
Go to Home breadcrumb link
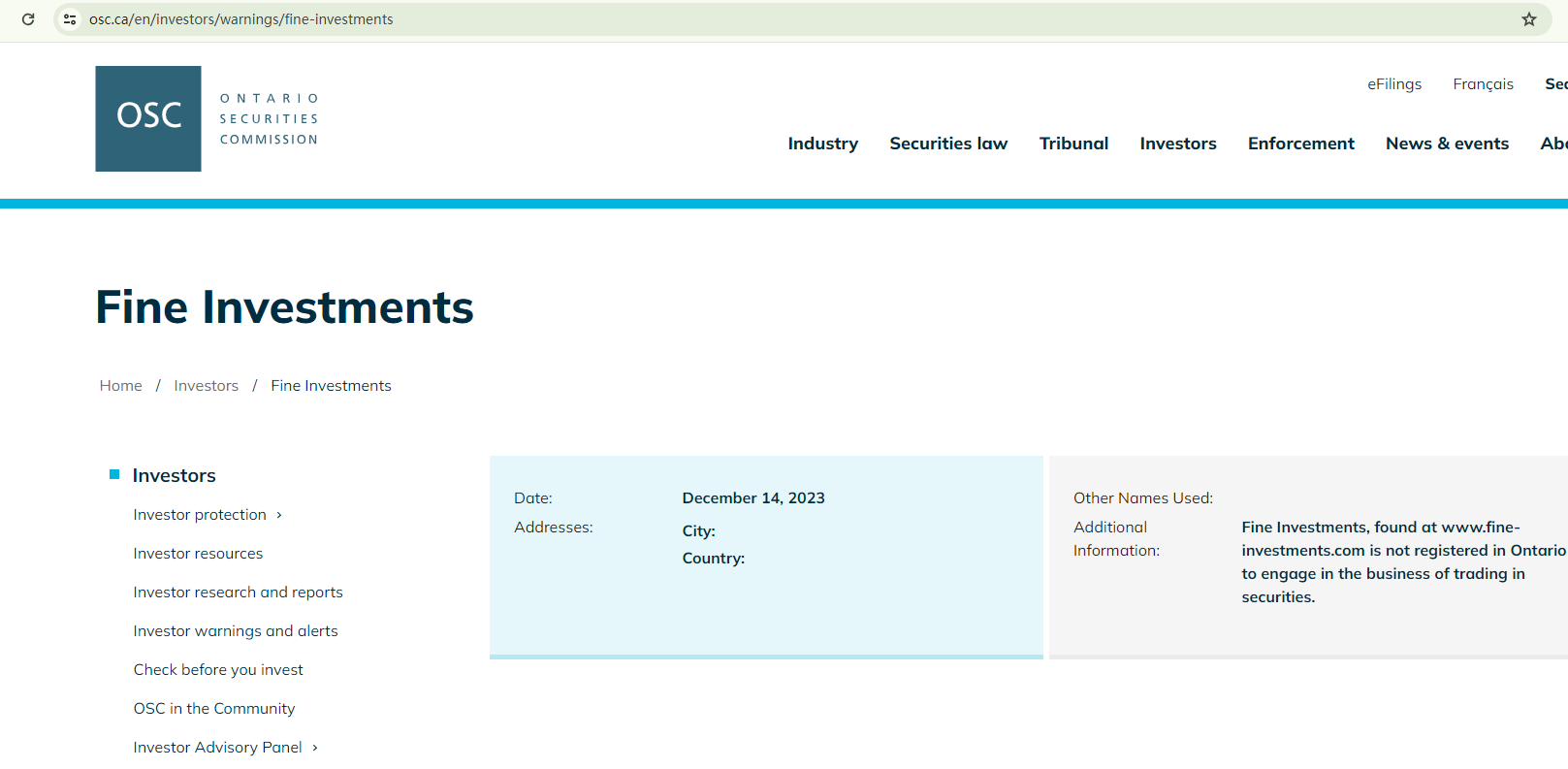[x=121, y=386]
